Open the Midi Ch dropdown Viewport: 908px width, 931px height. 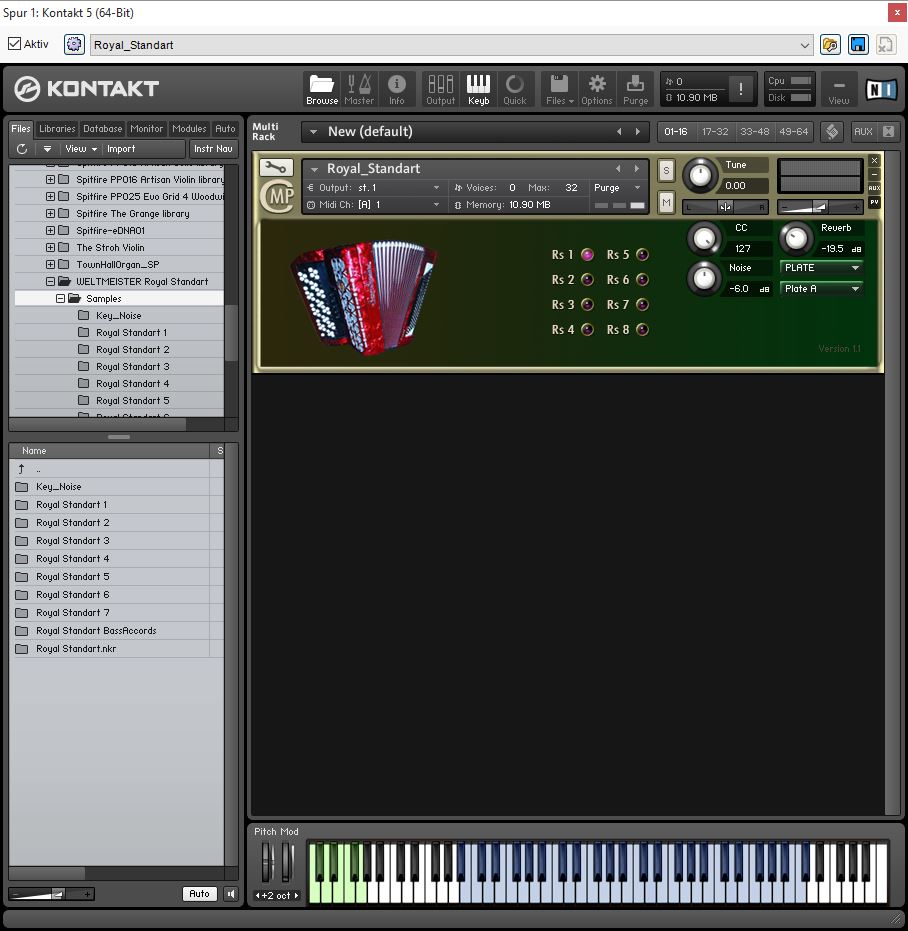tap(374, 205)
